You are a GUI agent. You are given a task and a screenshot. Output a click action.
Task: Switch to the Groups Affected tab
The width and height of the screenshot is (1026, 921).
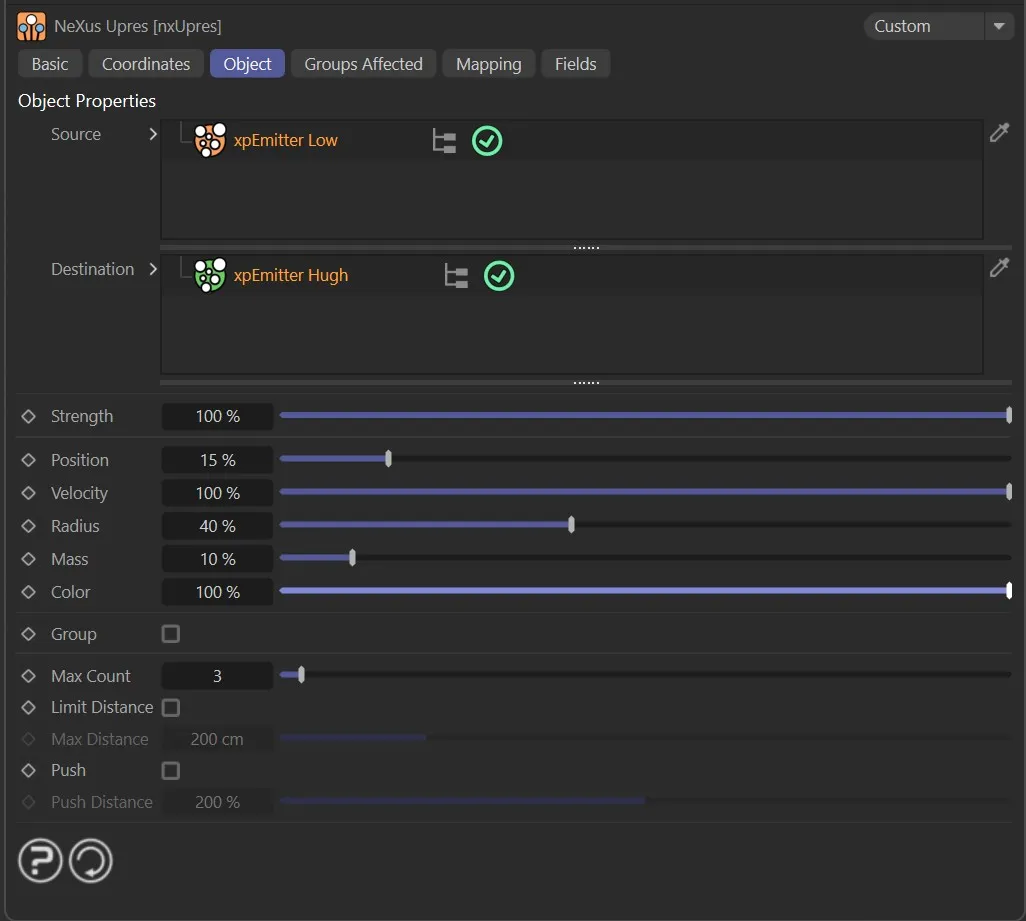363,64
